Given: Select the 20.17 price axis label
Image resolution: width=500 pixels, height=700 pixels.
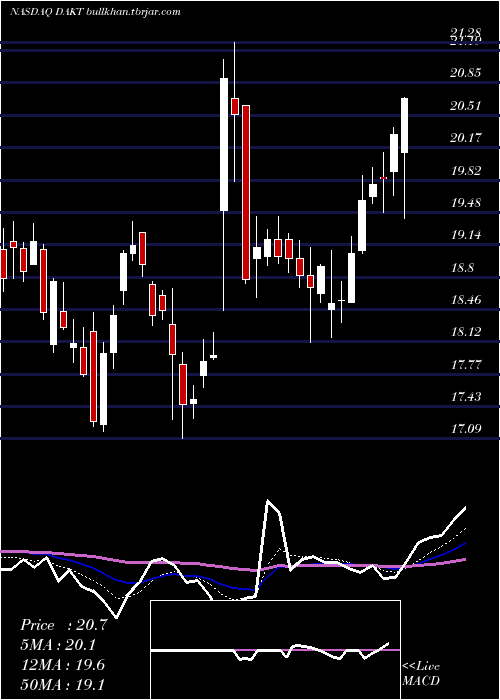Looking at the screenshot, I should pos(466,138).
